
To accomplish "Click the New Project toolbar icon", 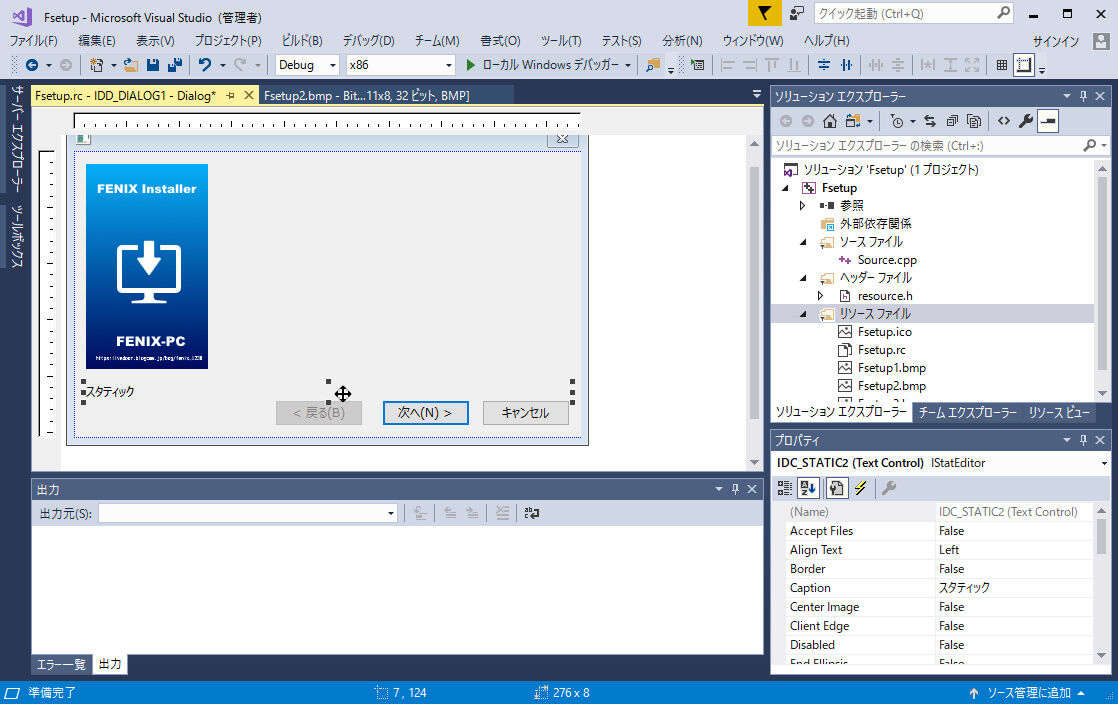I will [x=96, y=65].
